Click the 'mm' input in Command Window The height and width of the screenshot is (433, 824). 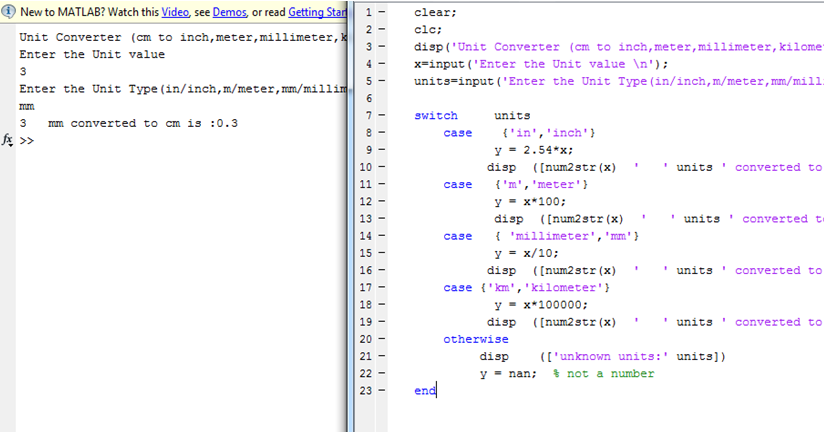(27, 107)
